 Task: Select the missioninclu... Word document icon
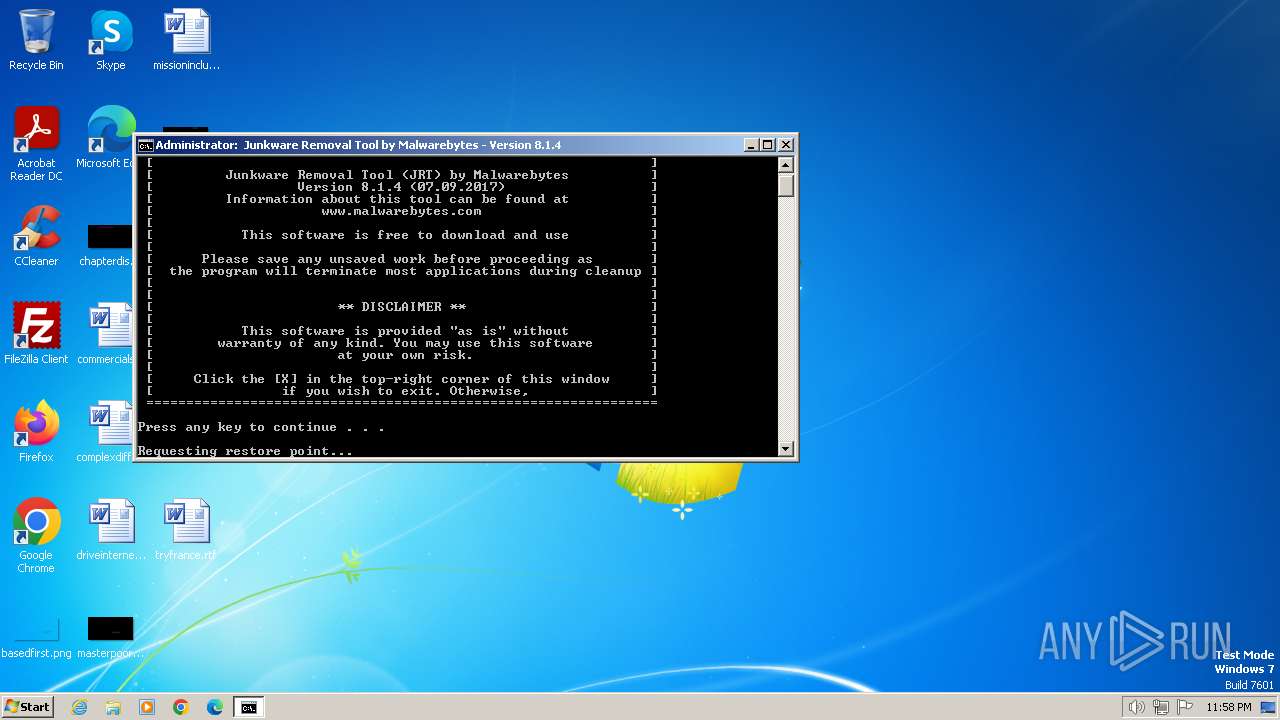pos(186,40)
